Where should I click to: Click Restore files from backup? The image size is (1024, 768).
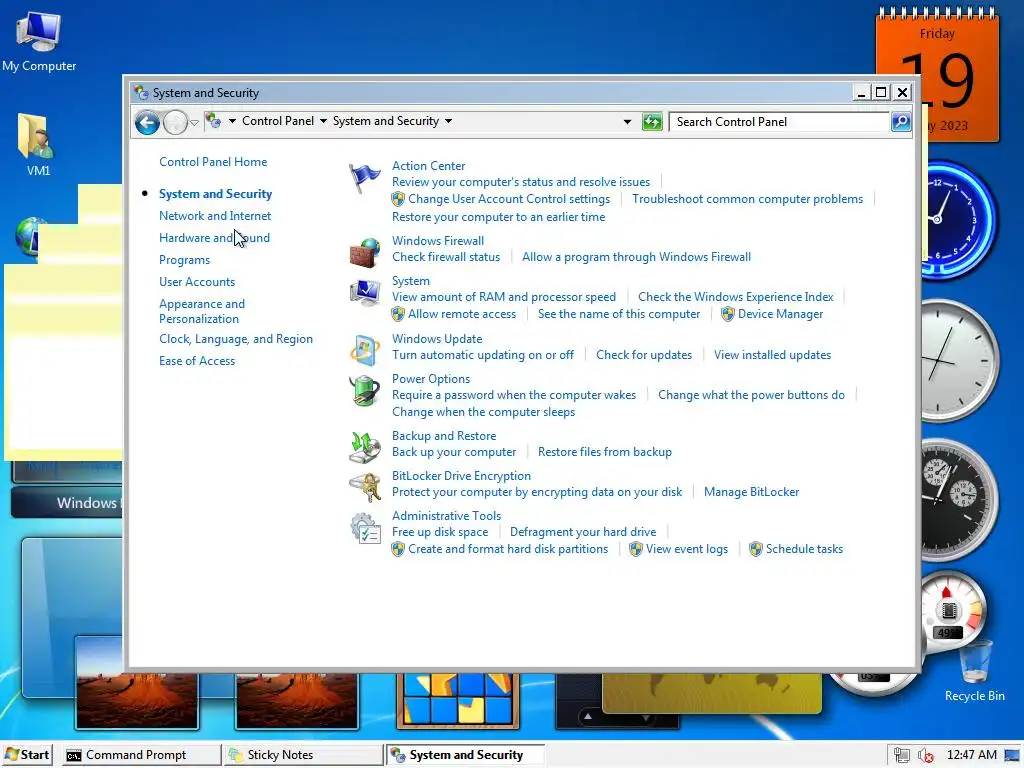605,452
